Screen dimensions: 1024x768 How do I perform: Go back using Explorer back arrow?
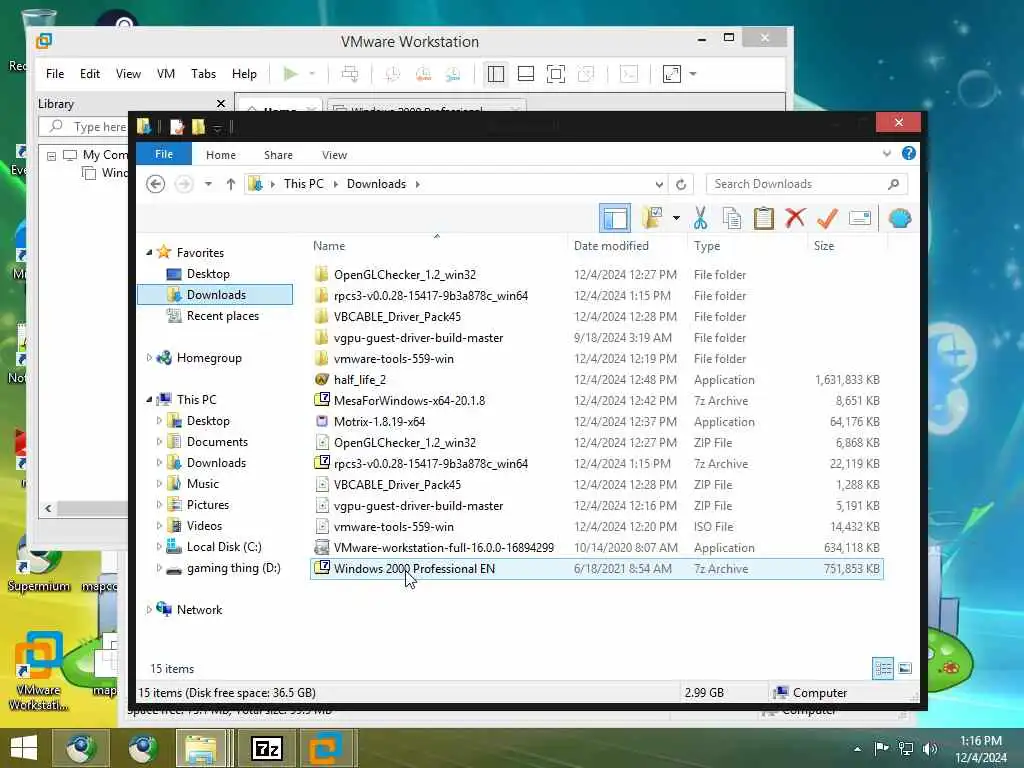click(x=155, y=184)
